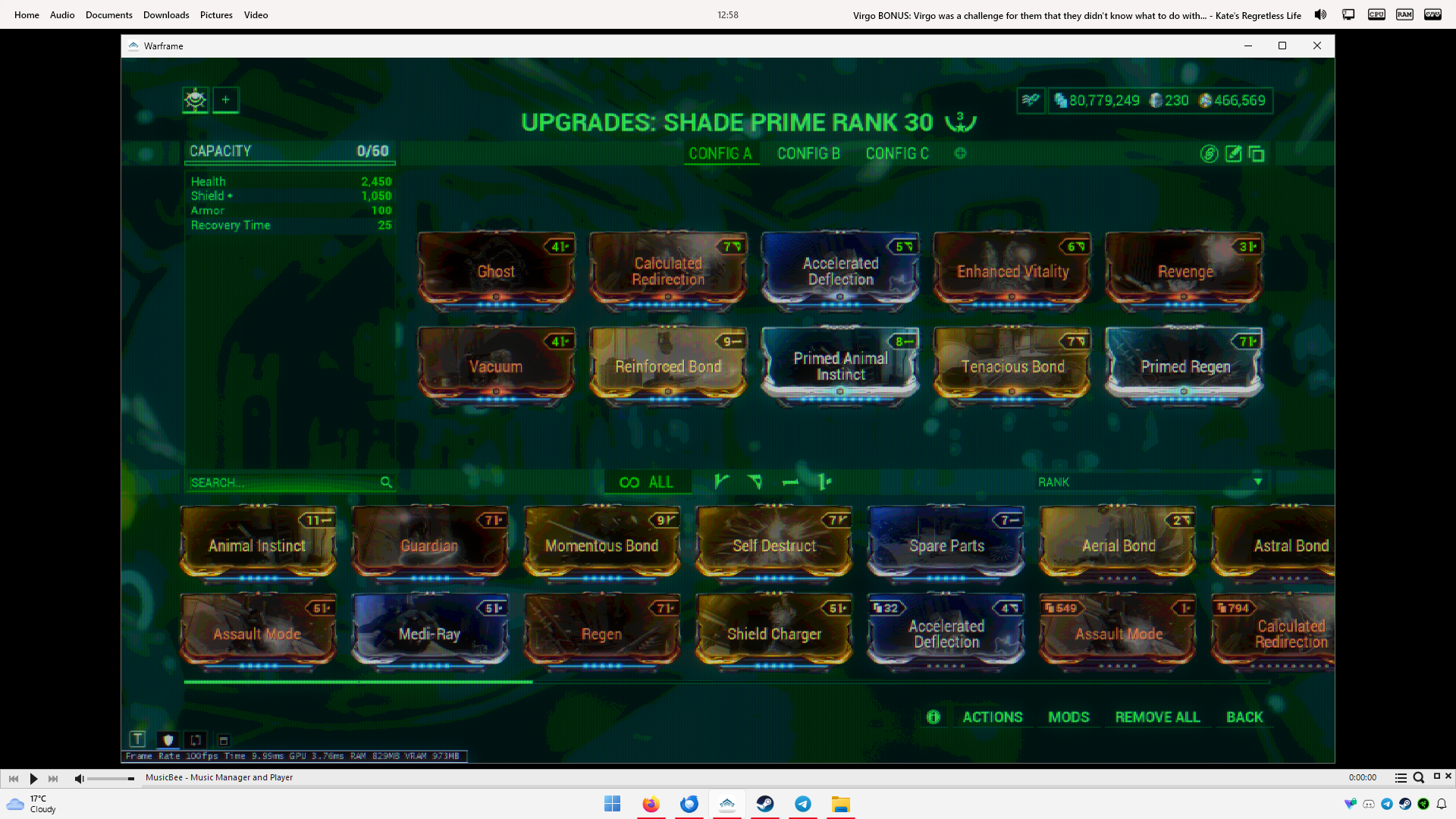Open the Windows Start menu
Screen dimensions: 1456x819
coord(613,804)
